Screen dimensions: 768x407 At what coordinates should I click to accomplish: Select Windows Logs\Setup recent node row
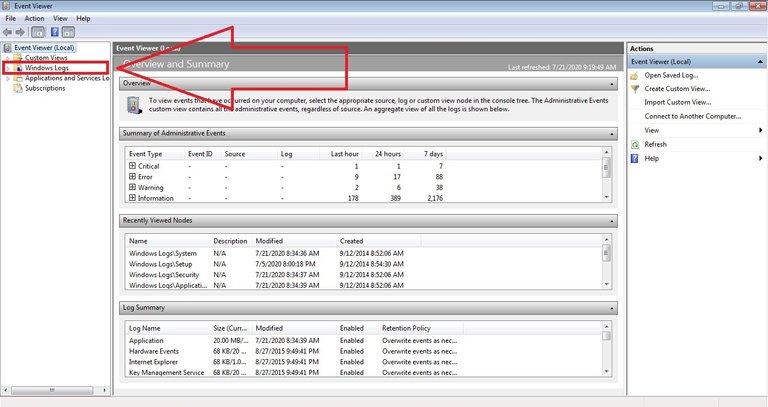click(x=363, y=264)
